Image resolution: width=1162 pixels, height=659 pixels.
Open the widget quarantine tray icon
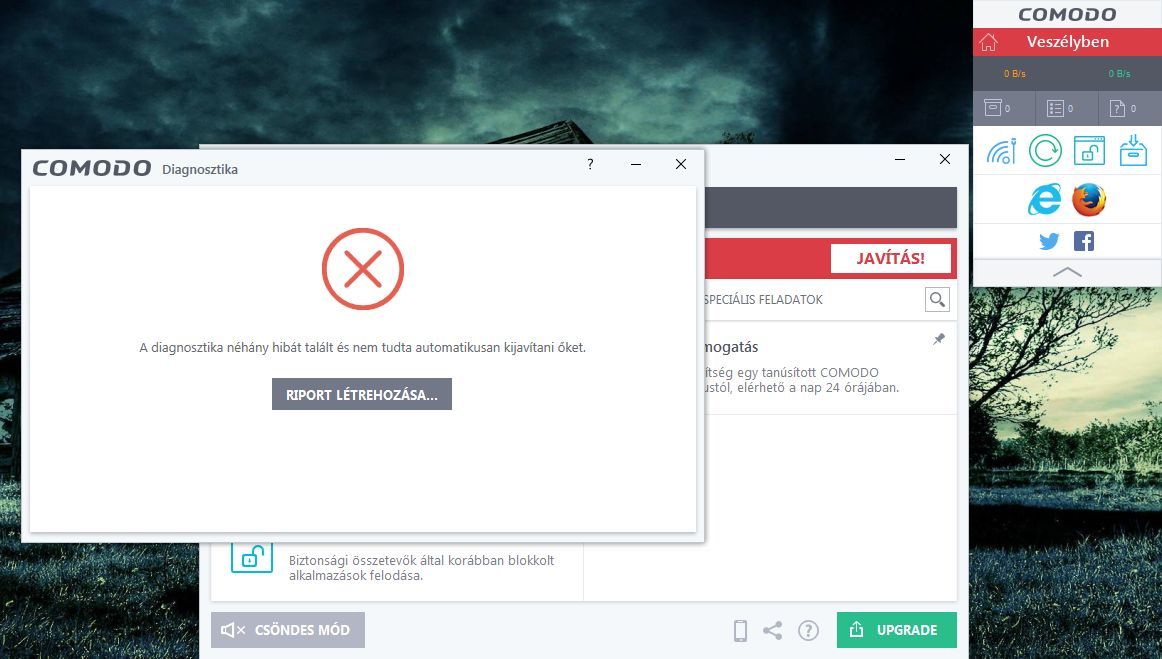(1133, 151)
